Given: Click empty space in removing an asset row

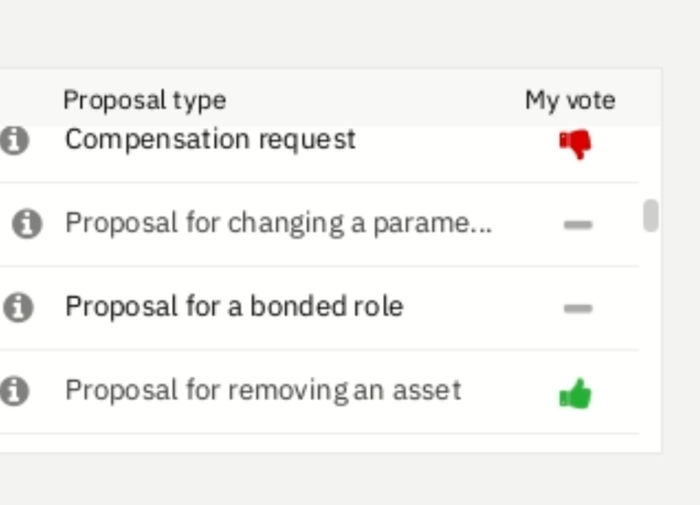Looking at the screenshot, I should tap(510, 391).
